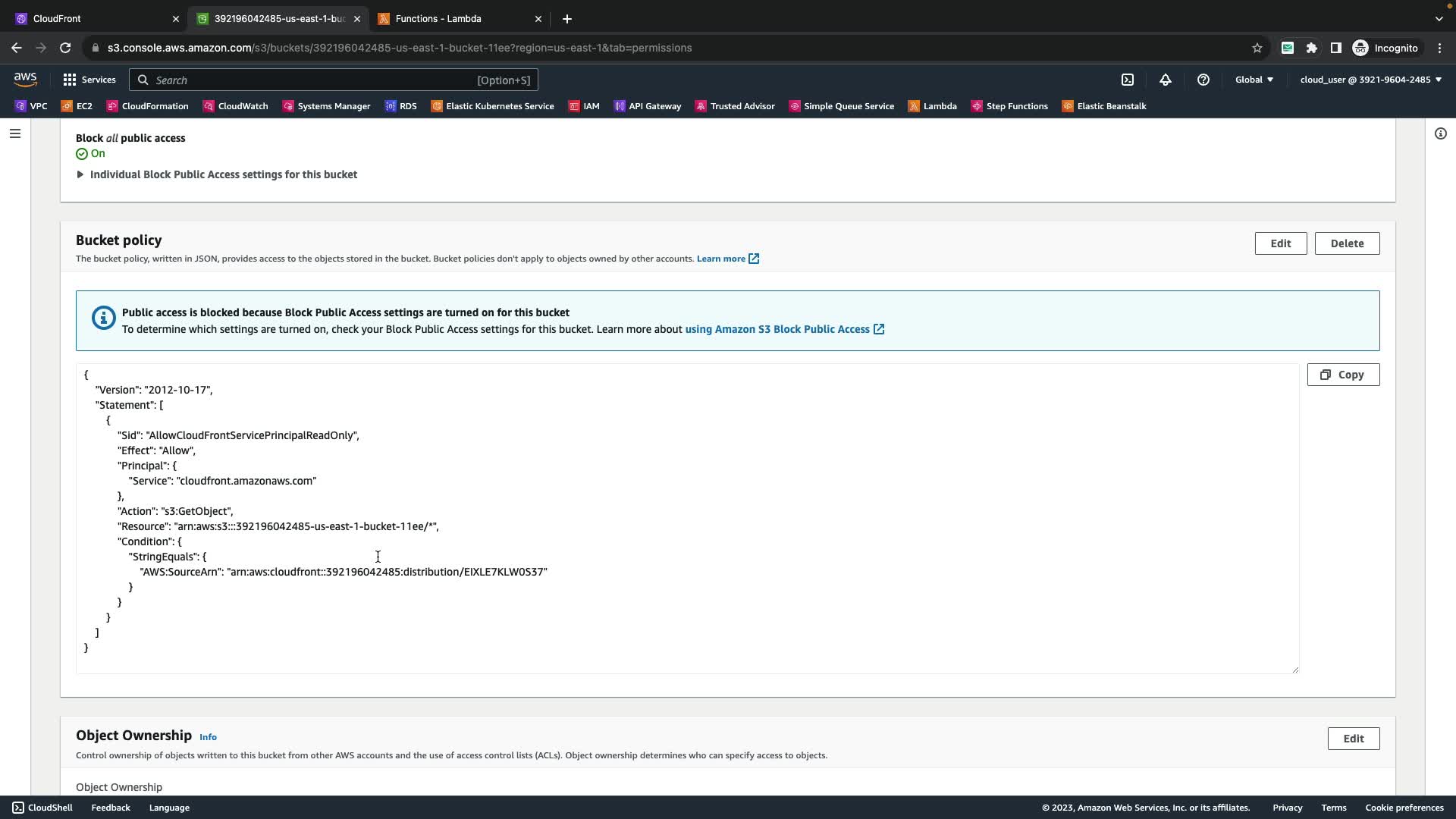Click Edit for the bucket policy
Image resolution: width=1456 pixels, height=819 pixels.
(1280, 243)
